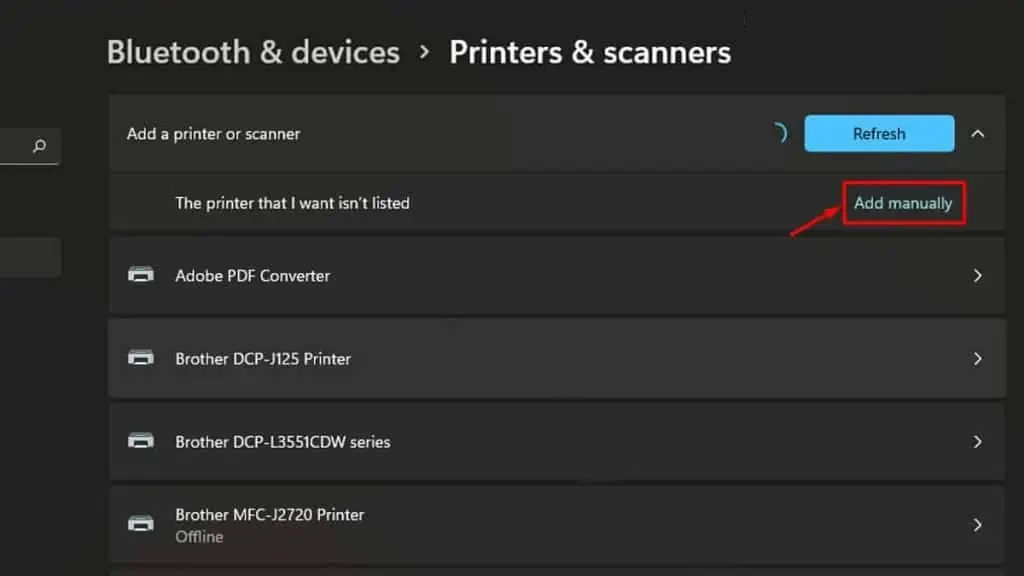
Task: Open Adobe PDF Converter via its chevron arrow
Action: coord(978,276)
